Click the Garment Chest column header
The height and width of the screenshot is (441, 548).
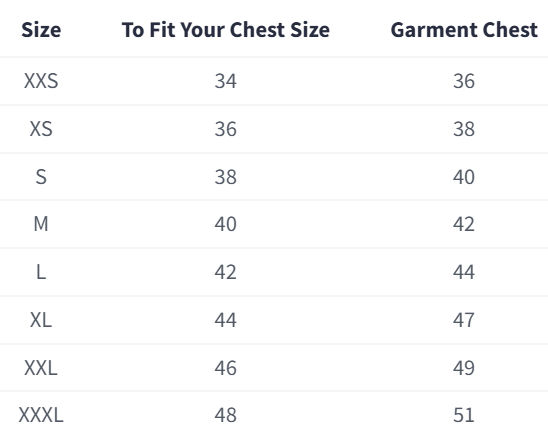coord(464,30)
